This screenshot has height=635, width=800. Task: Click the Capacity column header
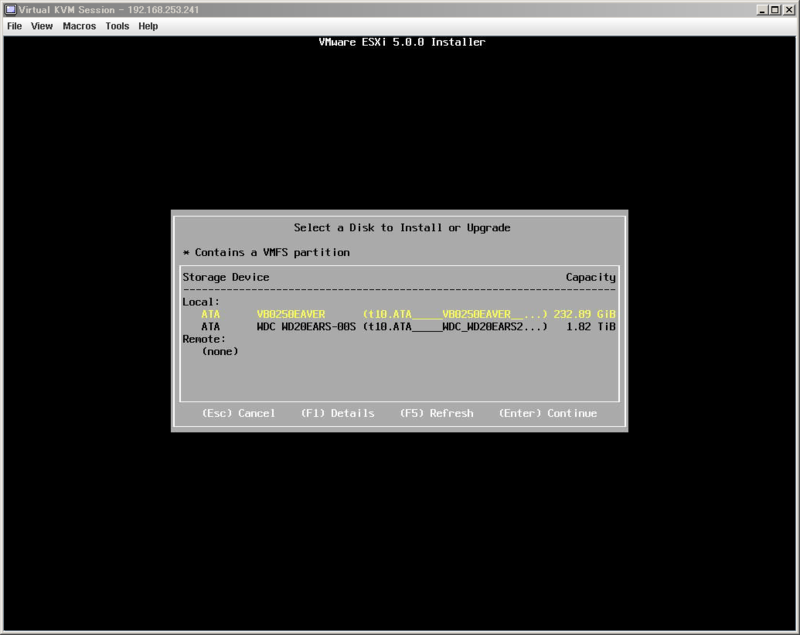tap(590, 277)
